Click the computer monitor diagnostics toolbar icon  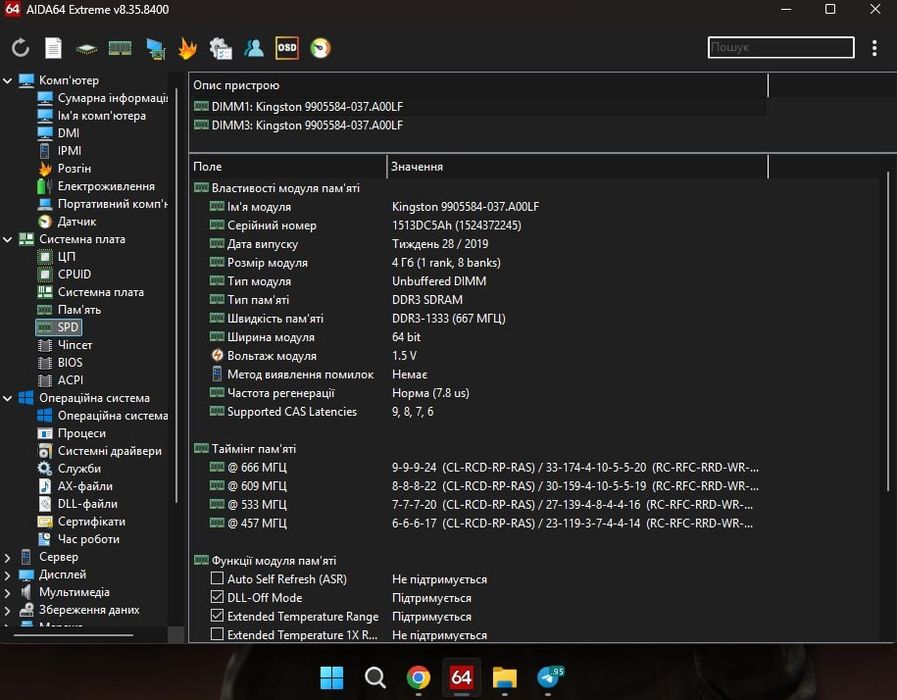pyautogui.click(x=155, y=49)
